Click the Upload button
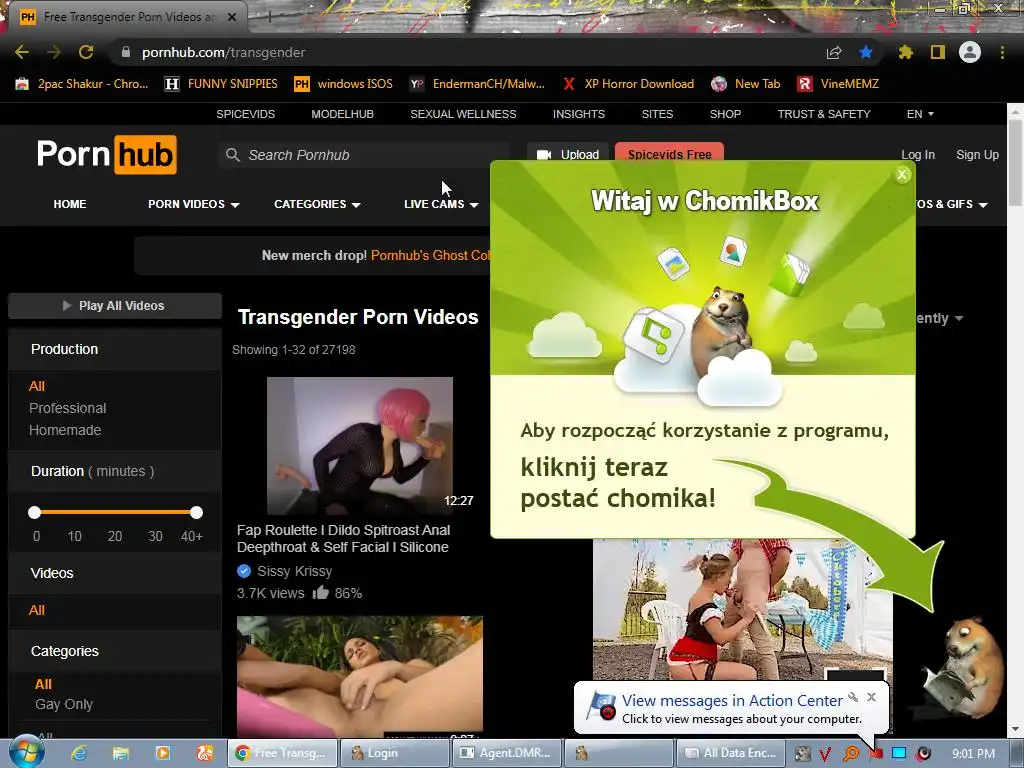Viewport: 1024px width, 768px height. click(x=568, y=153)
